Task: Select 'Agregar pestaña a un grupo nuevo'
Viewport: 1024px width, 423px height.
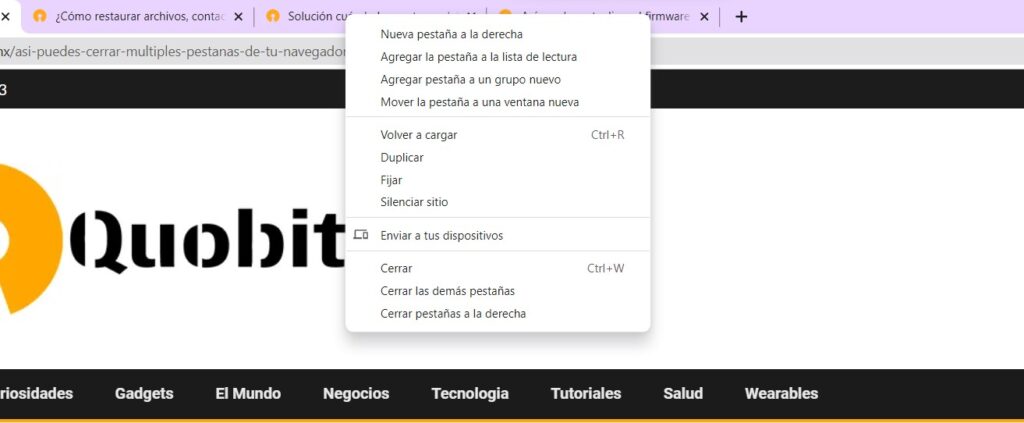Action: pos(498,80)
